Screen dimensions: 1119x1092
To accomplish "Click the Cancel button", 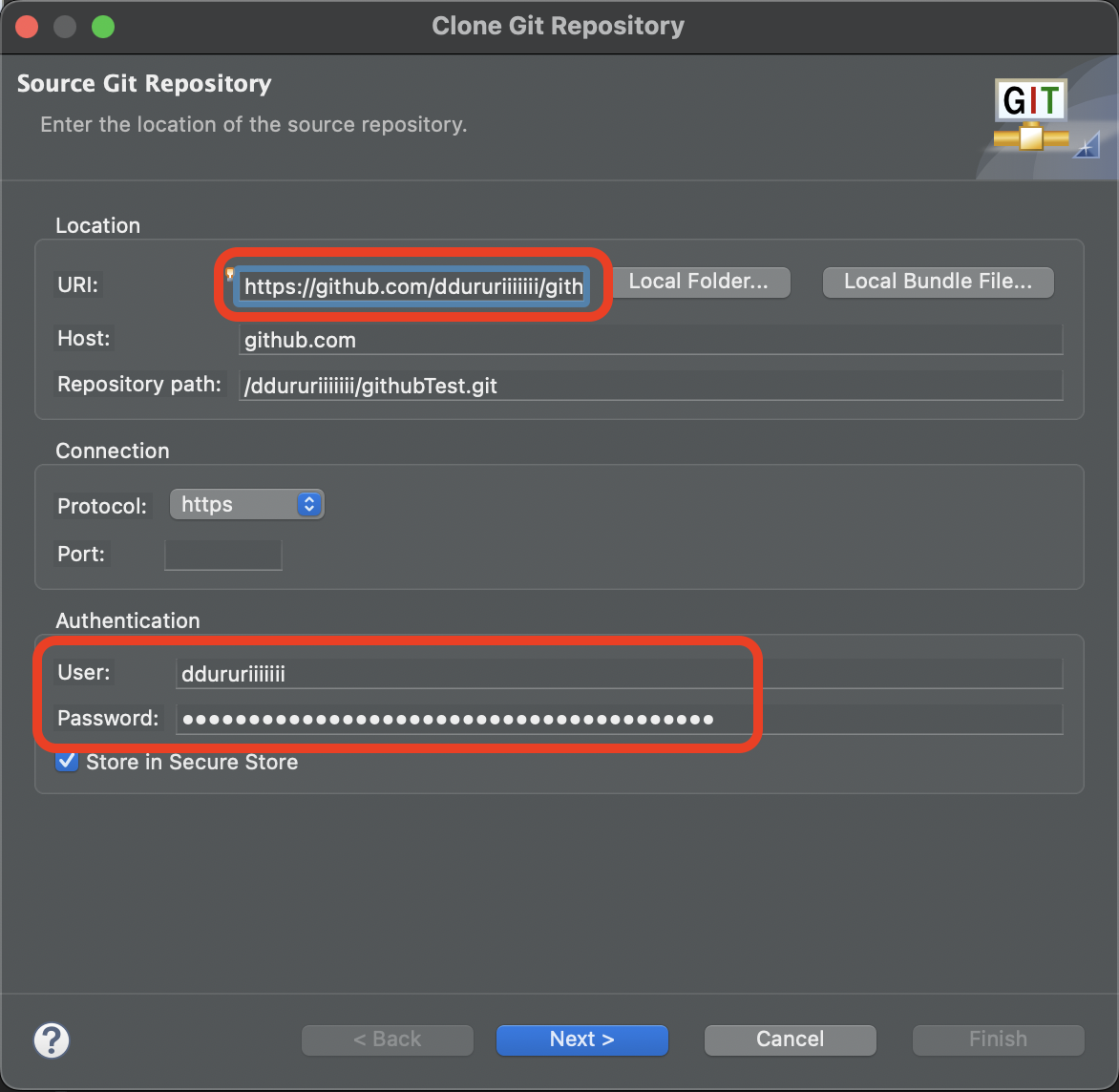I will click(790, 1039).
